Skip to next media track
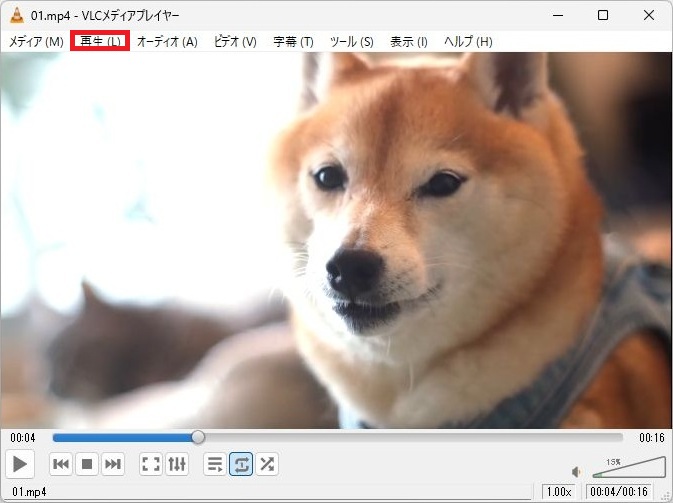The height and width of the screenshot is (503, 673). click(x=113, y=464)
